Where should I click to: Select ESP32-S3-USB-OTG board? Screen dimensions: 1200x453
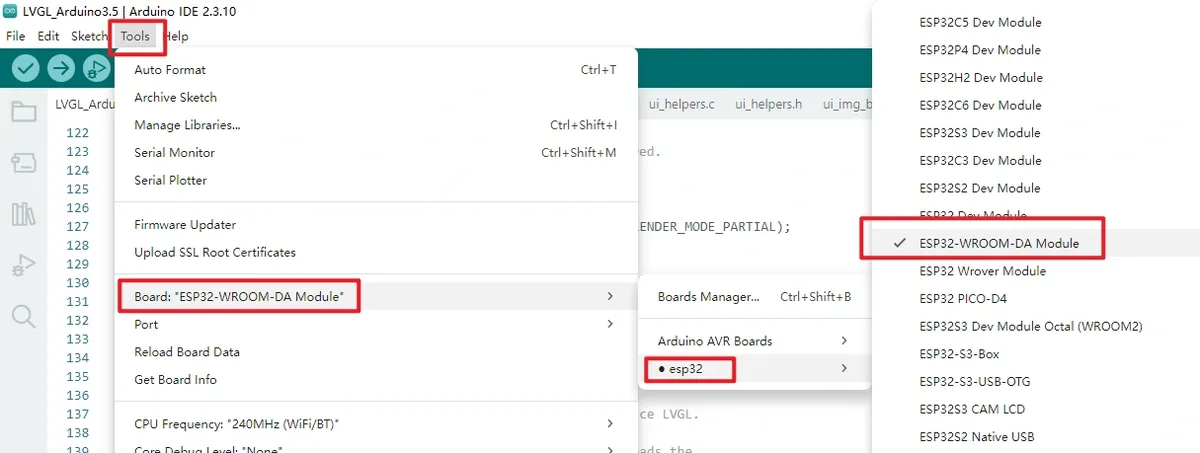[x=1036, y=381]
